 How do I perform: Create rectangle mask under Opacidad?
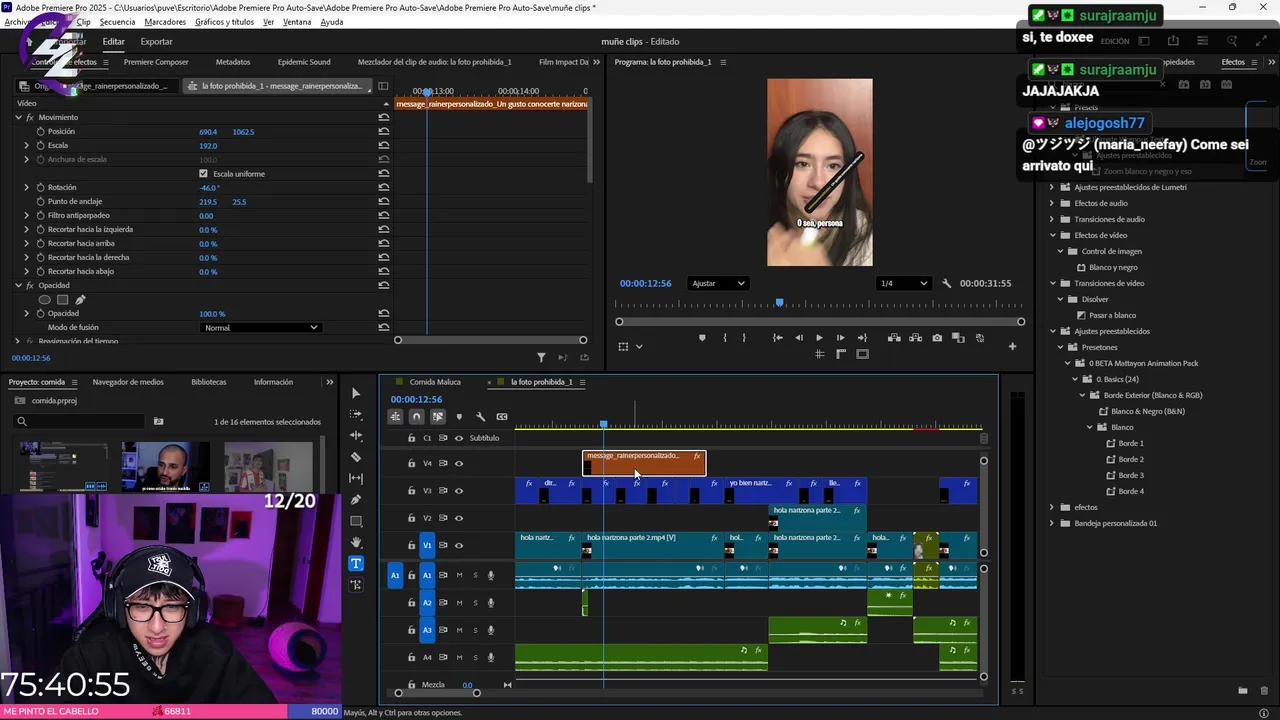[62, 299]
